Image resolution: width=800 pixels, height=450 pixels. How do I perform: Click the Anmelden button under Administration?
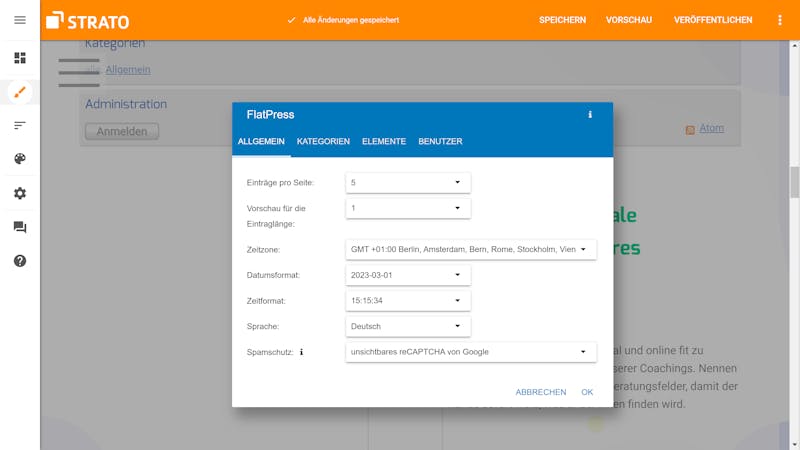click(122, 131)
